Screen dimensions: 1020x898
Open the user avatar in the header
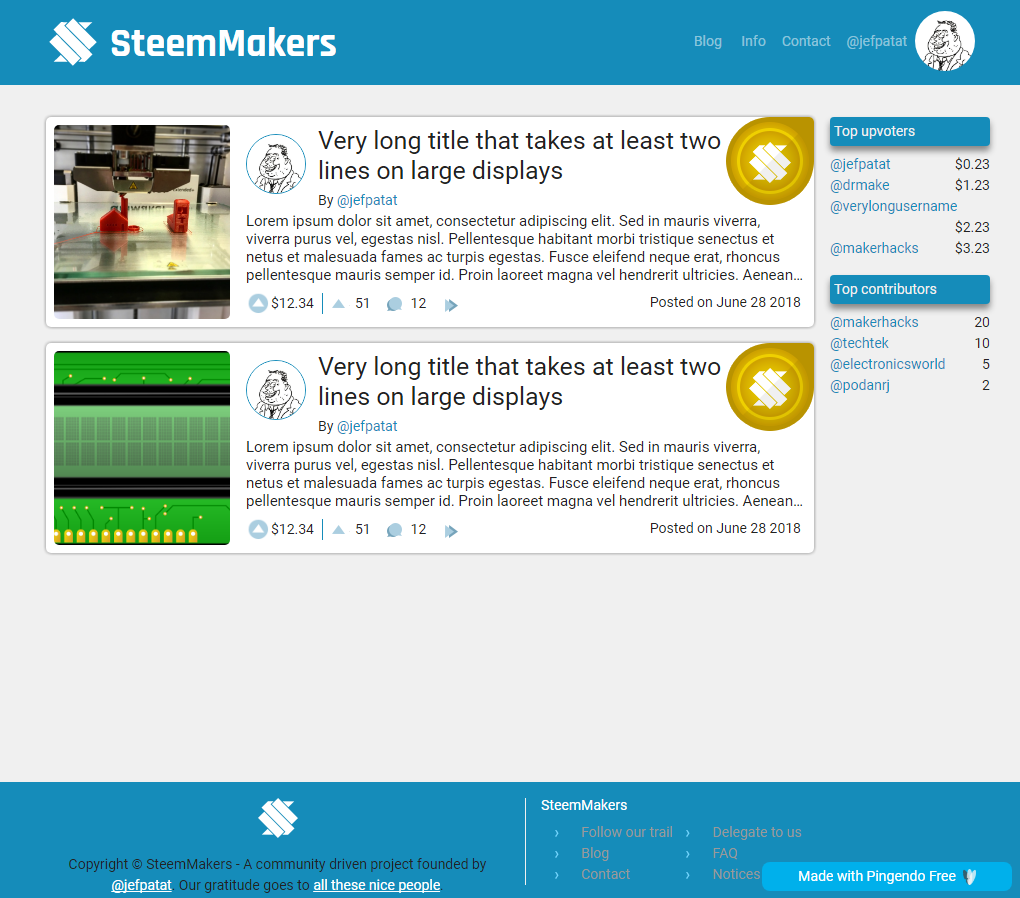point(945,41)
